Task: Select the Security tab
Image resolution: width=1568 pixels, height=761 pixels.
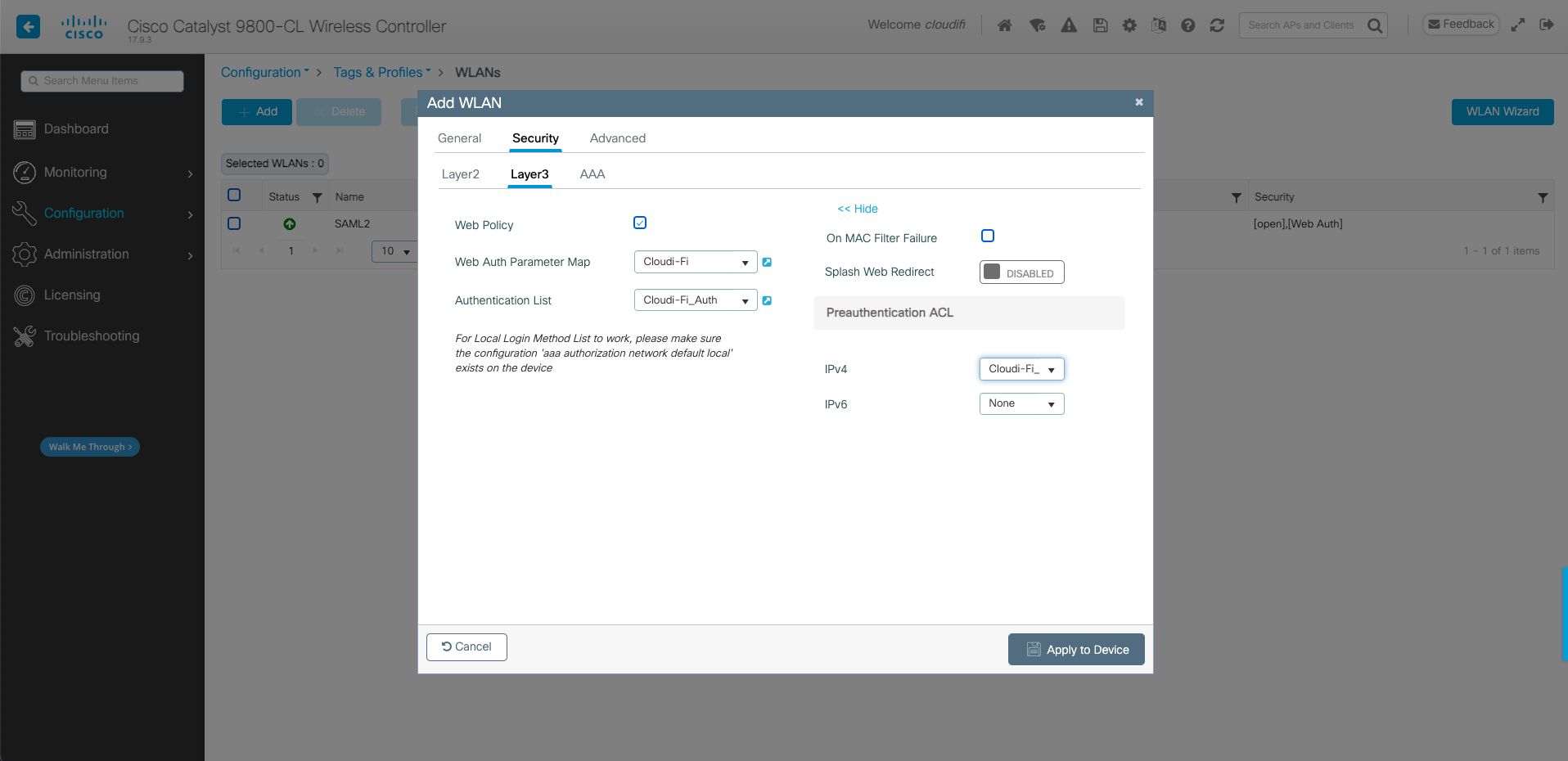Action: [x=535, y=138]
